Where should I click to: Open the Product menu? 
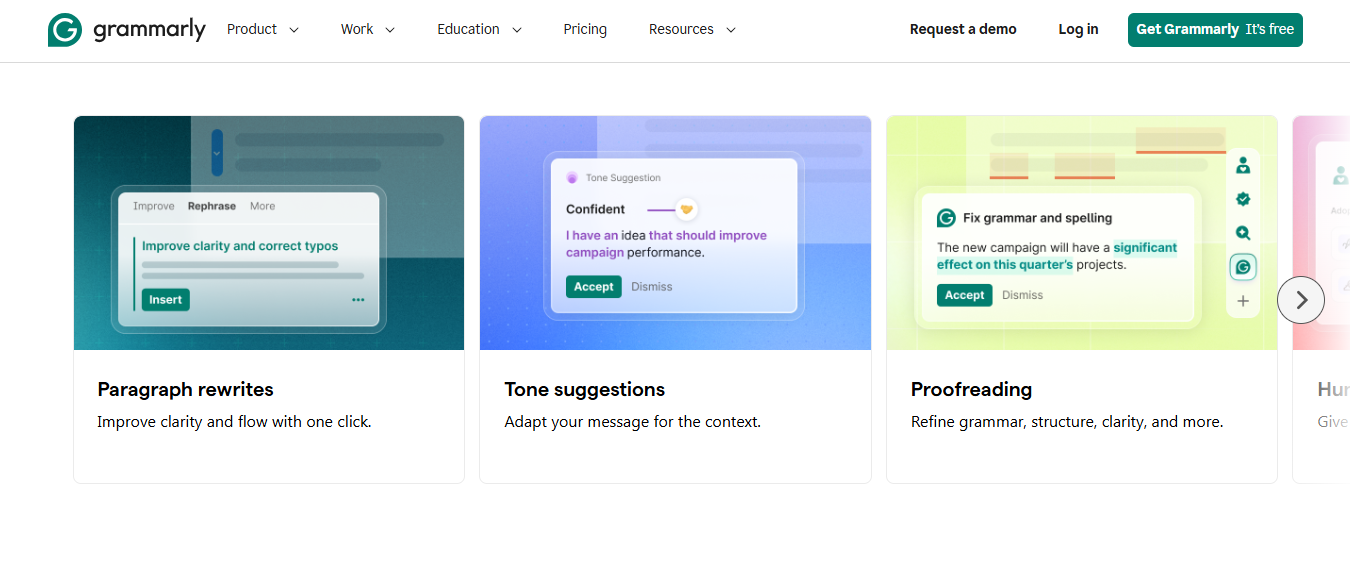pos(263,29)
